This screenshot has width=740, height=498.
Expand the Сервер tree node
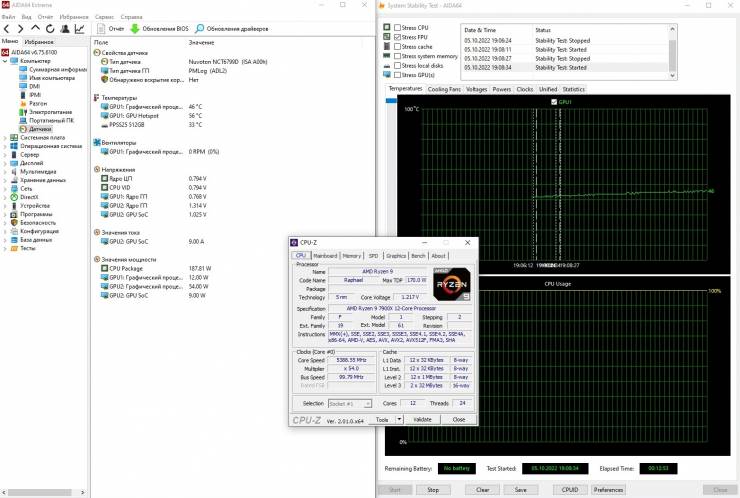click(5, 154)
